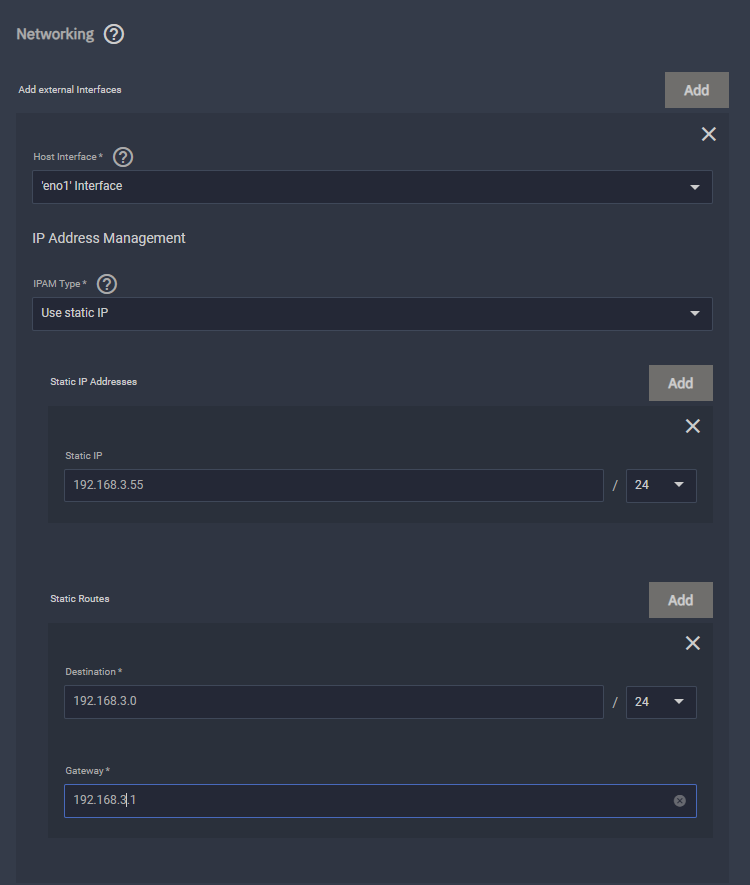
Task: Show help for IPAM Type field
Action: (x=107, y=284)
